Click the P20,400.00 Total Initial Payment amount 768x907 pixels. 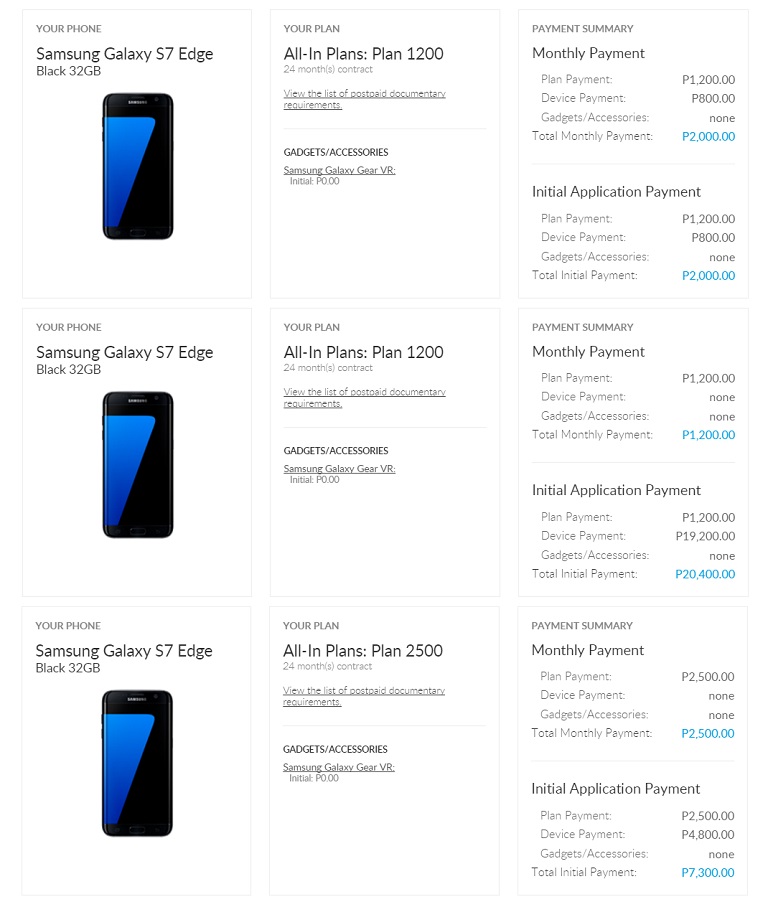(x=705, y=574)
